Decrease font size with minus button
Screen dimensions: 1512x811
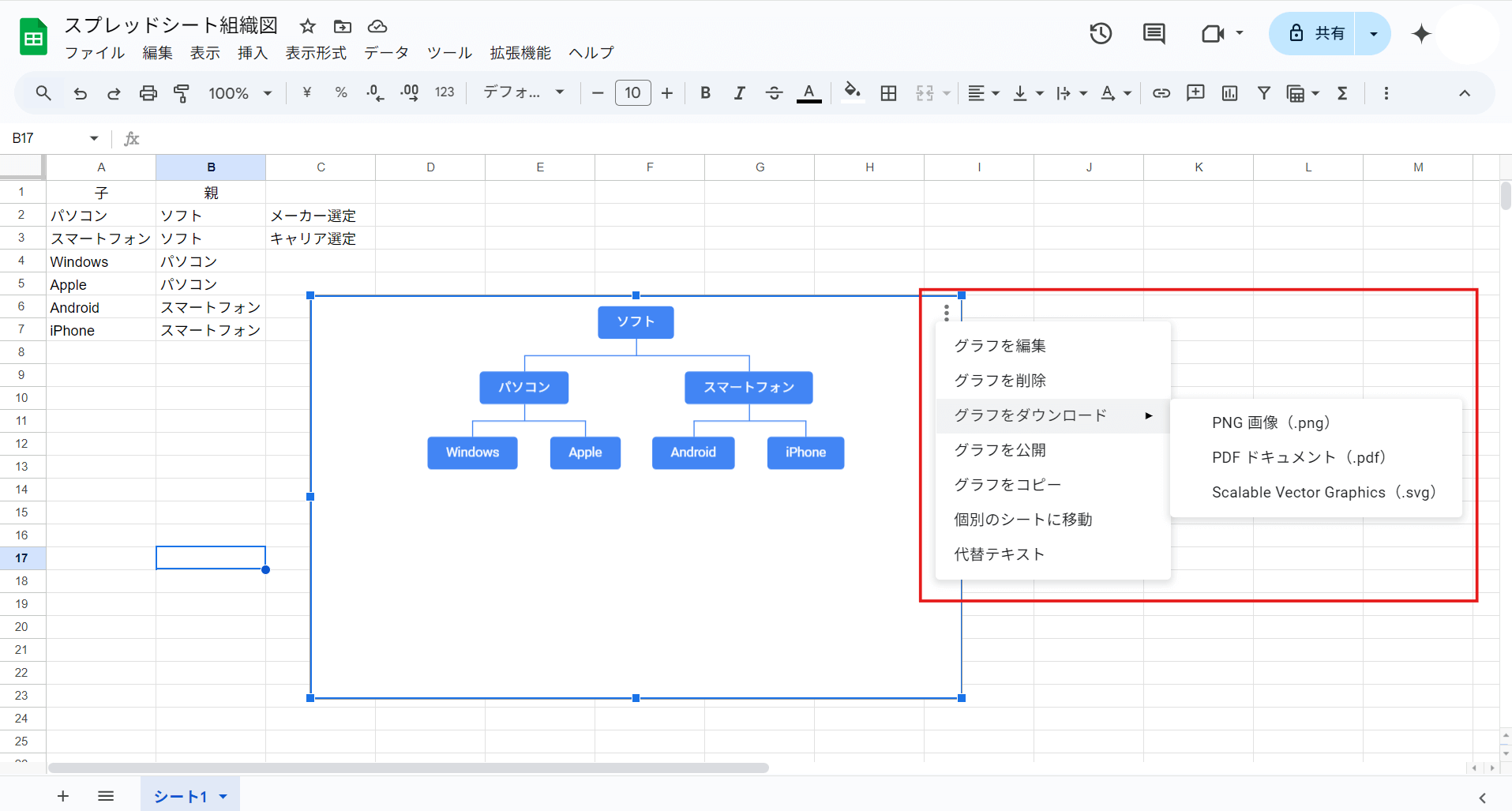(x=598, y=93)
